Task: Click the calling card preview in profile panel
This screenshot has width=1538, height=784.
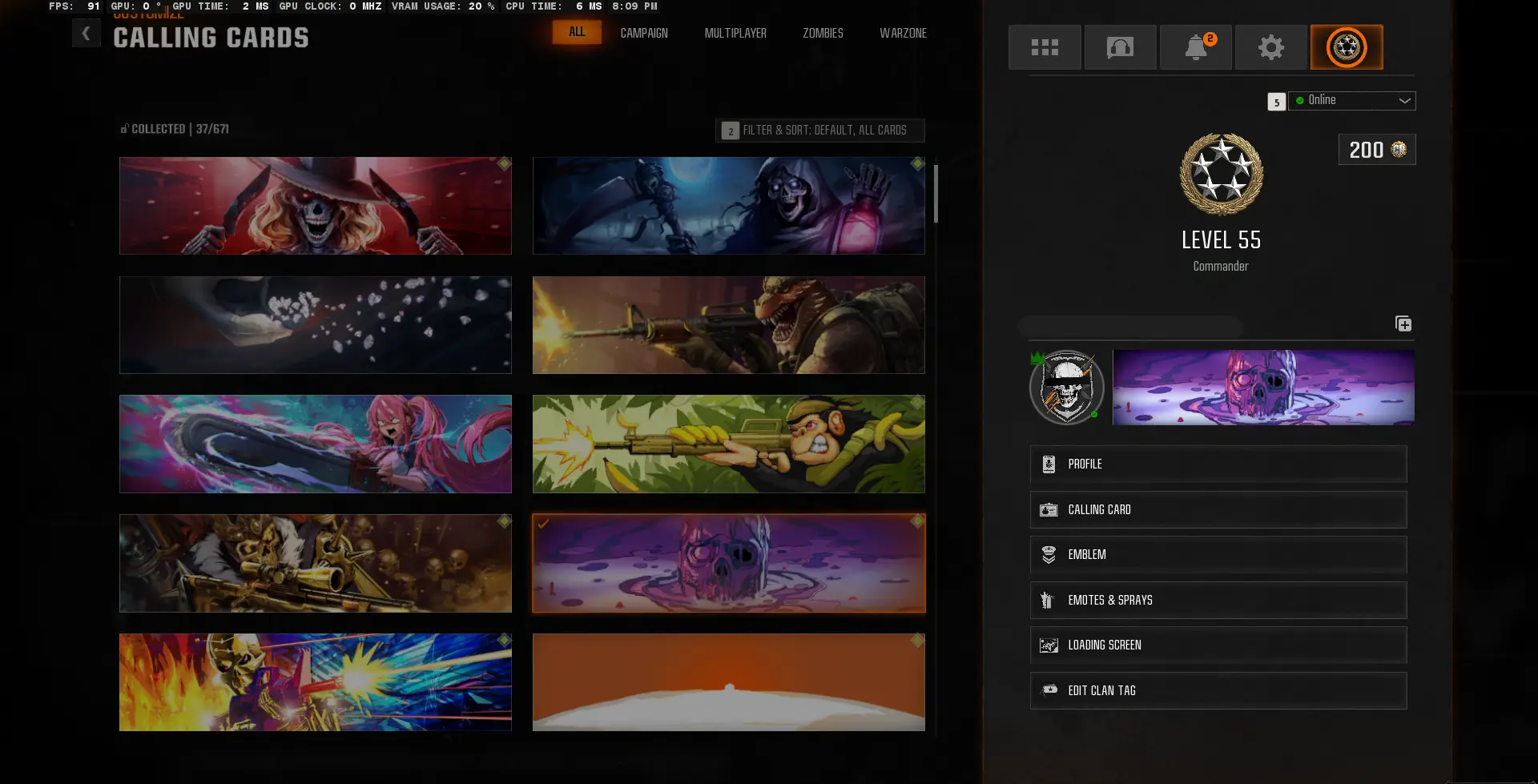Action: [1263, 388]
